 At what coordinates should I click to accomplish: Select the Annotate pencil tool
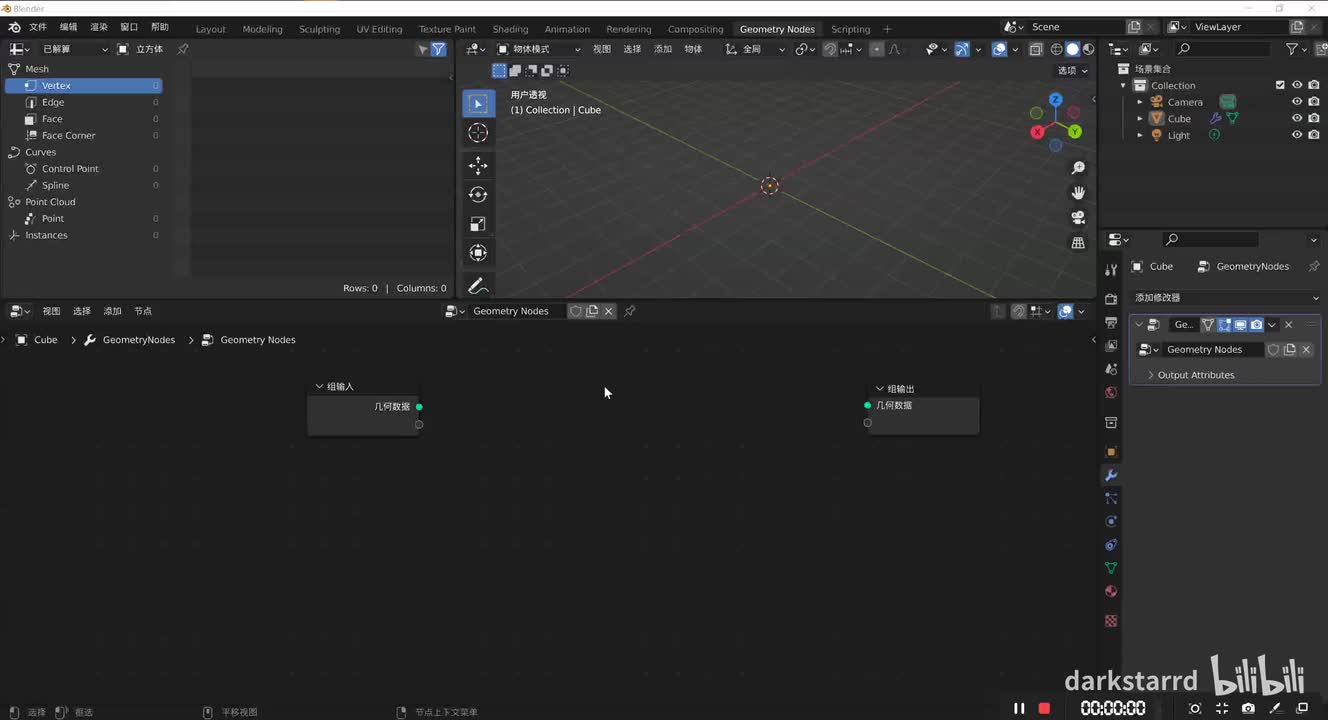478,286
